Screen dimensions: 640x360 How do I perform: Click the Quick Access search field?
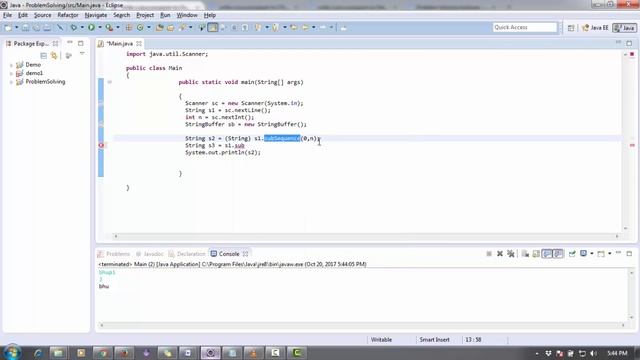click(x=524, y=27)
